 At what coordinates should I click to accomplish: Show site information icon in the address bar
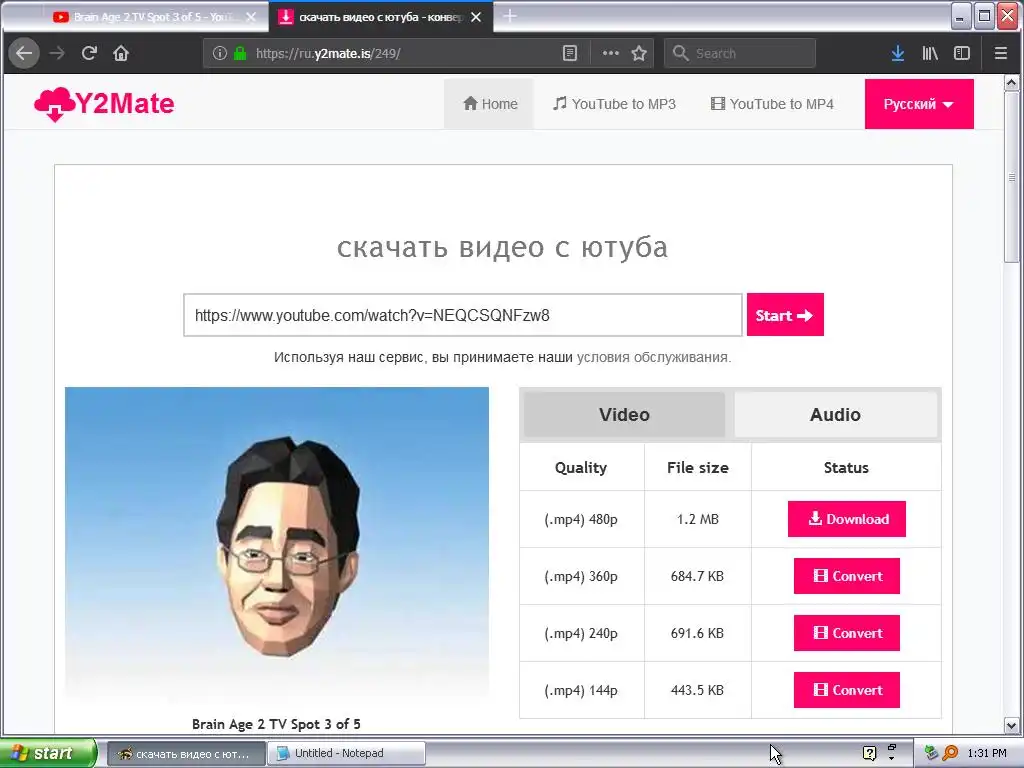click(220, 54)
